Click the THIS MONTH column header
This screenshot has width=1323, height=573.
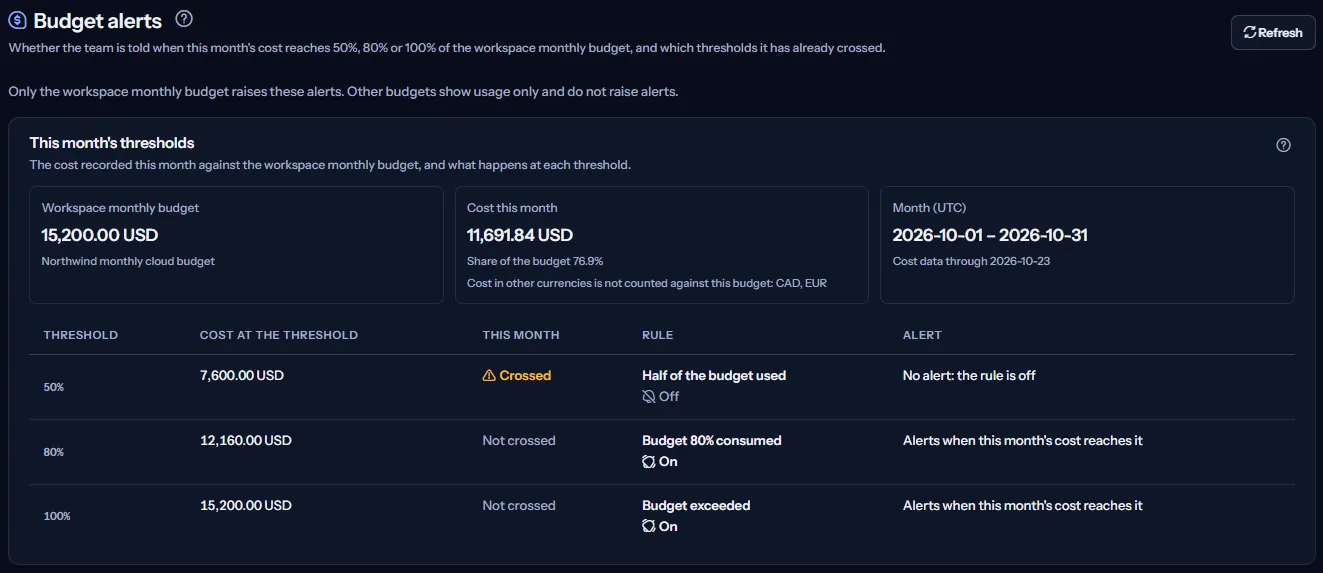point(521,335)
